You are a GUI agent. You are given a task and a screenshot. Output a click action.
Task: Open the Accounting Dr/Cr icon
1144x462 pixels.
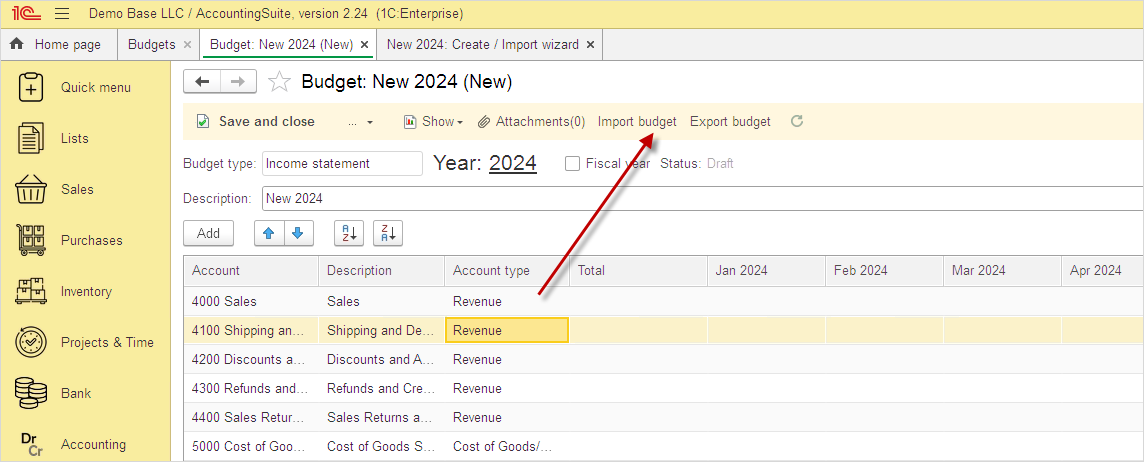[30, 444]
